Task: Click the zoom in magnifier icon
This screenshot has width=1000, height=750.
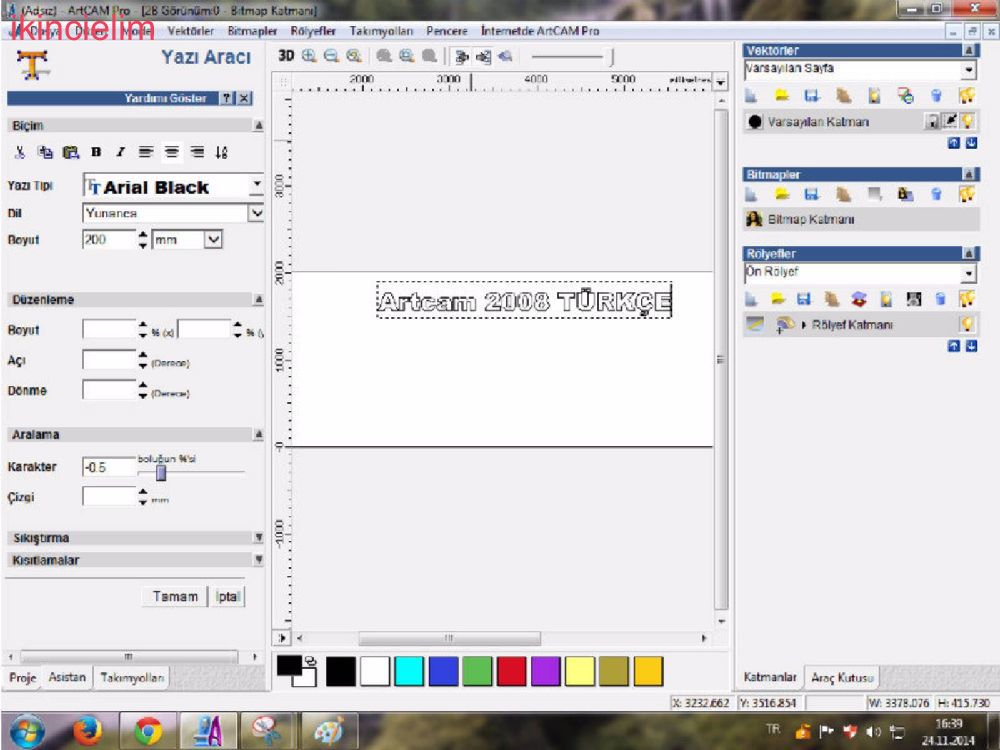Action: click(x=309, y=56)
